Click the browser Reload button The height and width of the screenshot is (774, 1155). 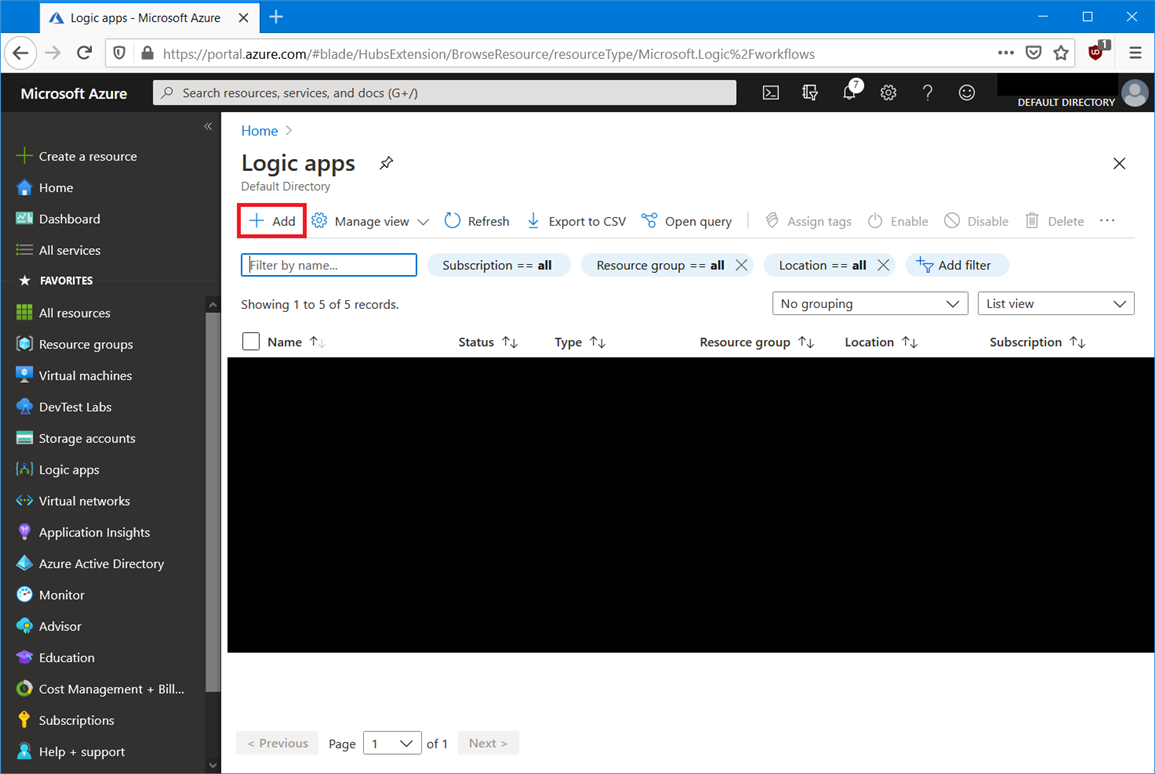tap(84, 53)
